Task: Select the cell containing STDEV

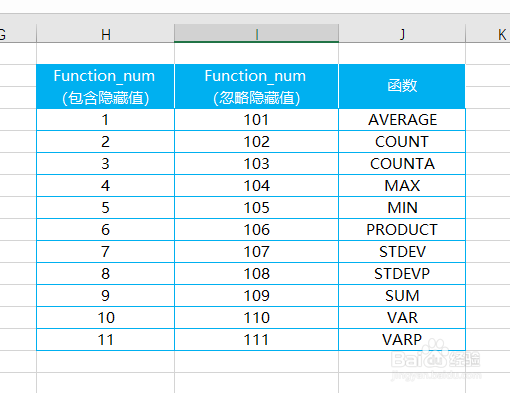Action: coord(402,252)
